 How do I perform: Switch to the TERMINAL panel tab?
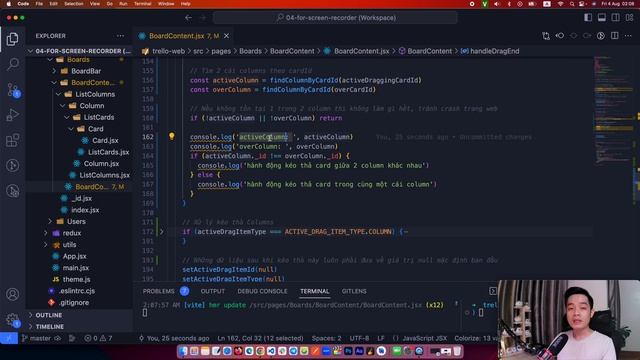(x=315, y=291)
